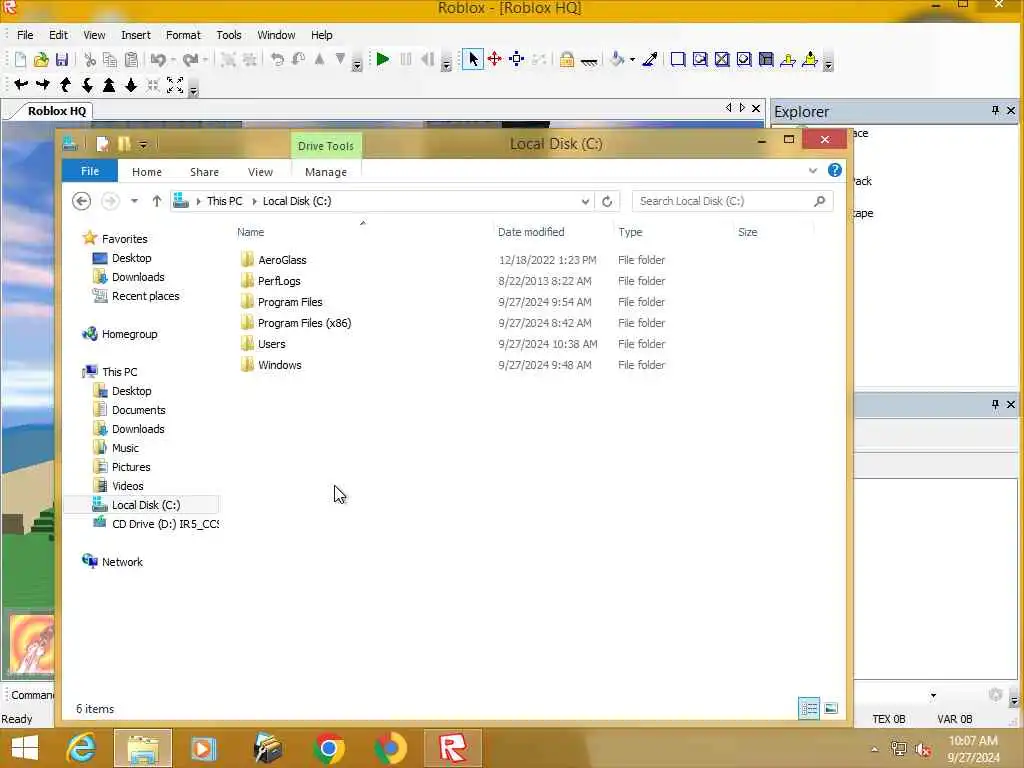The width and height of the screenshot is (1024, 768).
Task: Select the red Move tool
Action: (494, 60)
